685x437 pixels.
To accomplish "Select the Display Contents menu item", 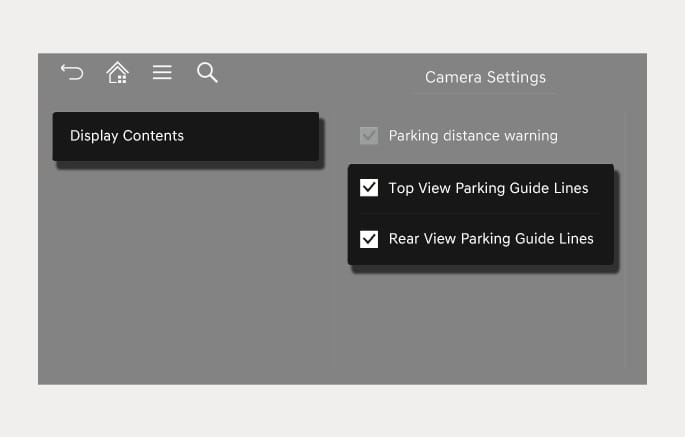I will pos(185,136).
